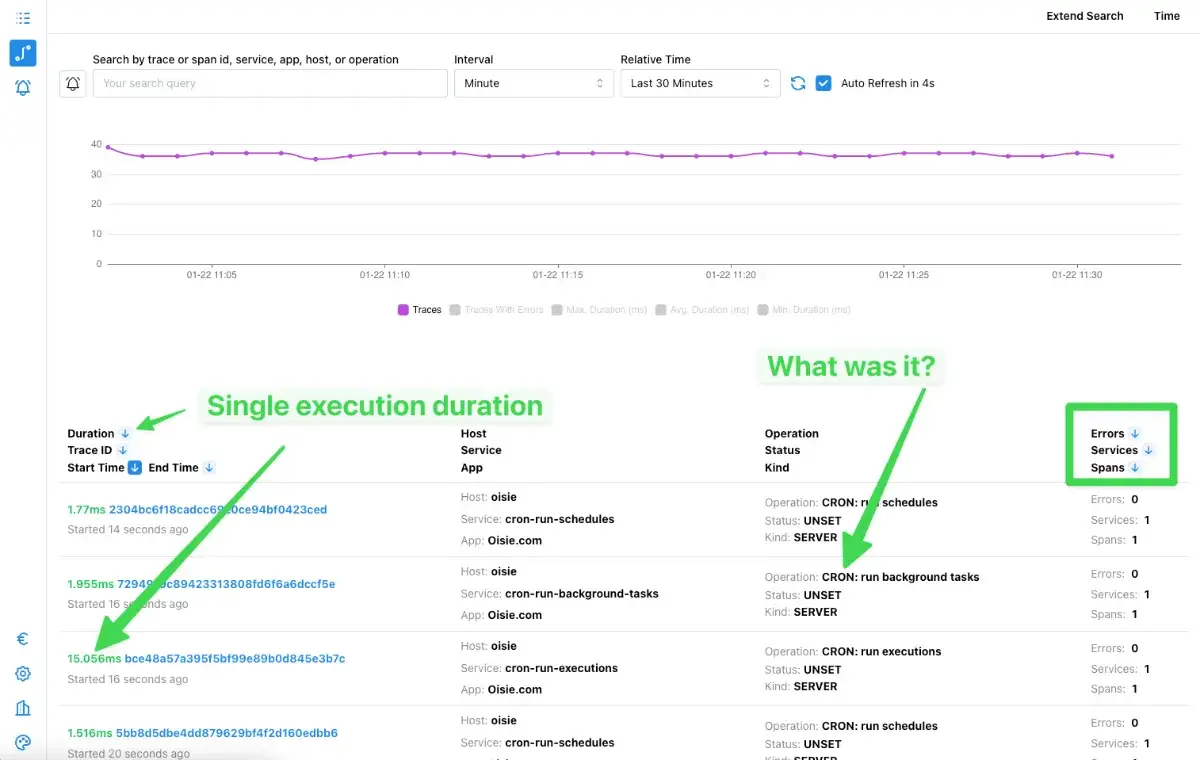Click the alarm bell button beside search
This screenshot has height=760, width=1200.
point(73,84)
